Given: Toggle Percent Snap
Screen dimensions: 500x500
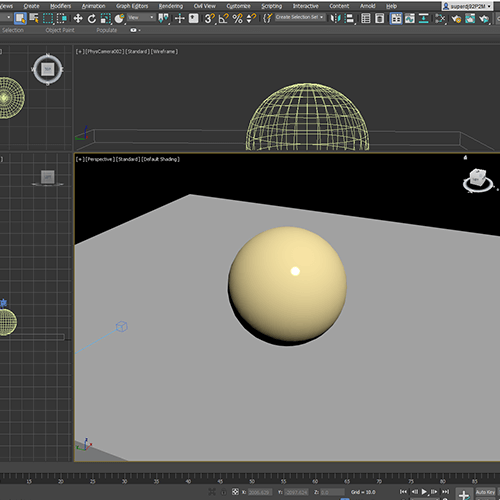Looking at the screenshot, I should pyautogui.click(x=238, y=18).
